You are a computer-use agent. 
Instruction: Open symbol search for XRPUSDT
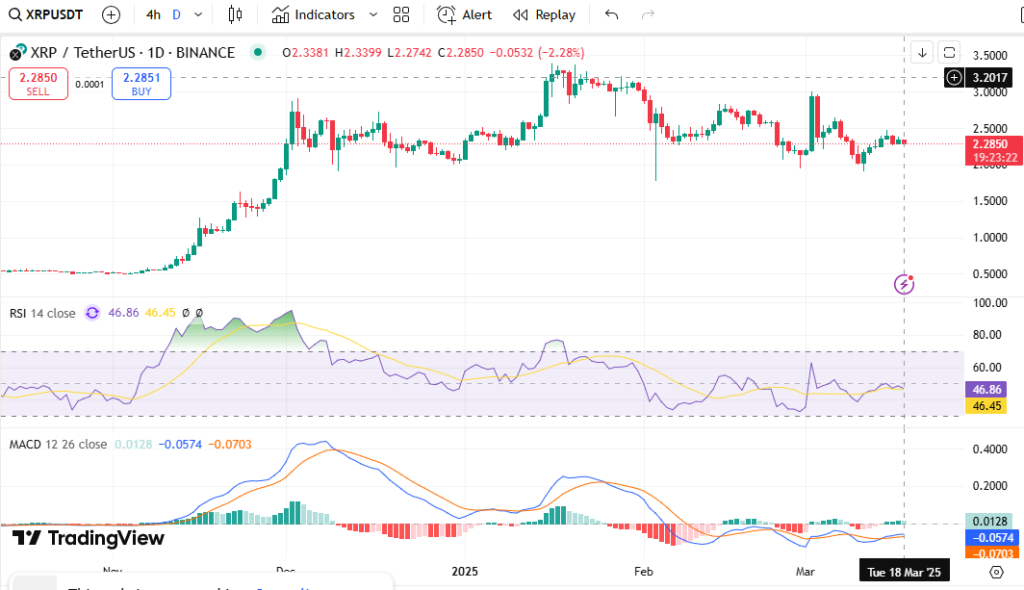[x=46, y=14]
